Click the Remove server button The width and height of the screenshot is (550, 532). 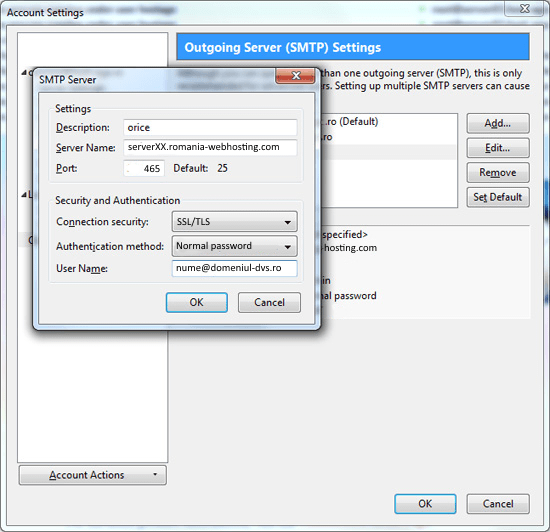tap(497, 172)
